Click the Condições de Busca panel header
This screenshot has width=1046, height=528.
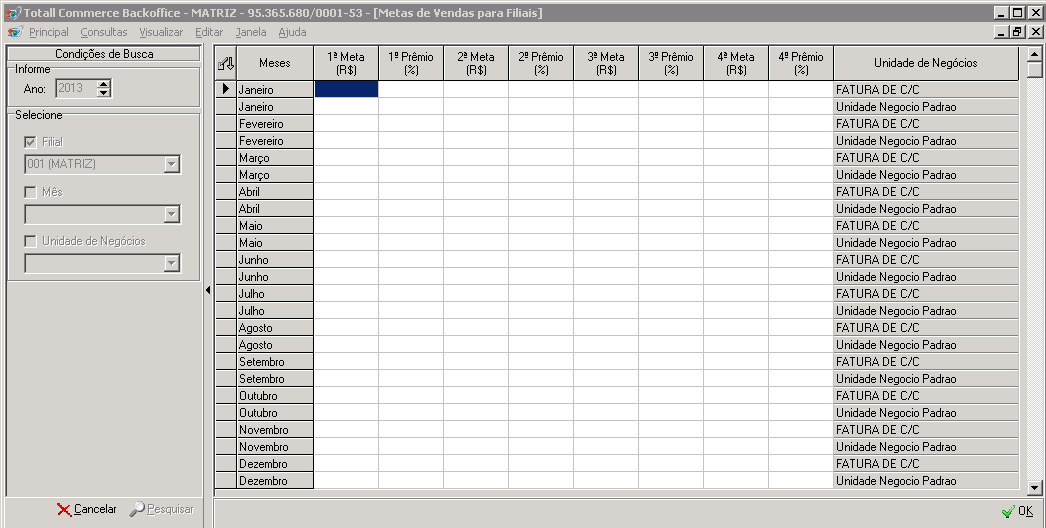[x=104, y=54]
